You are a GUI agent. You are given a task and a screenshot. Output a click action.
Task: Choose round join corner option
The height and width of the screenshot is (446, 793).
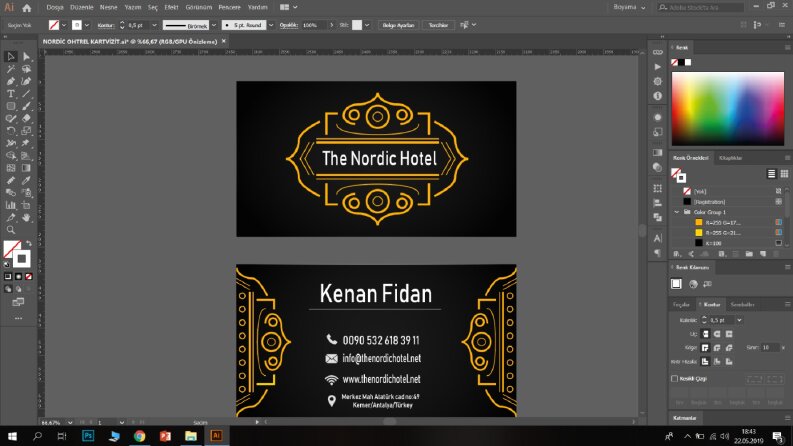717,347
